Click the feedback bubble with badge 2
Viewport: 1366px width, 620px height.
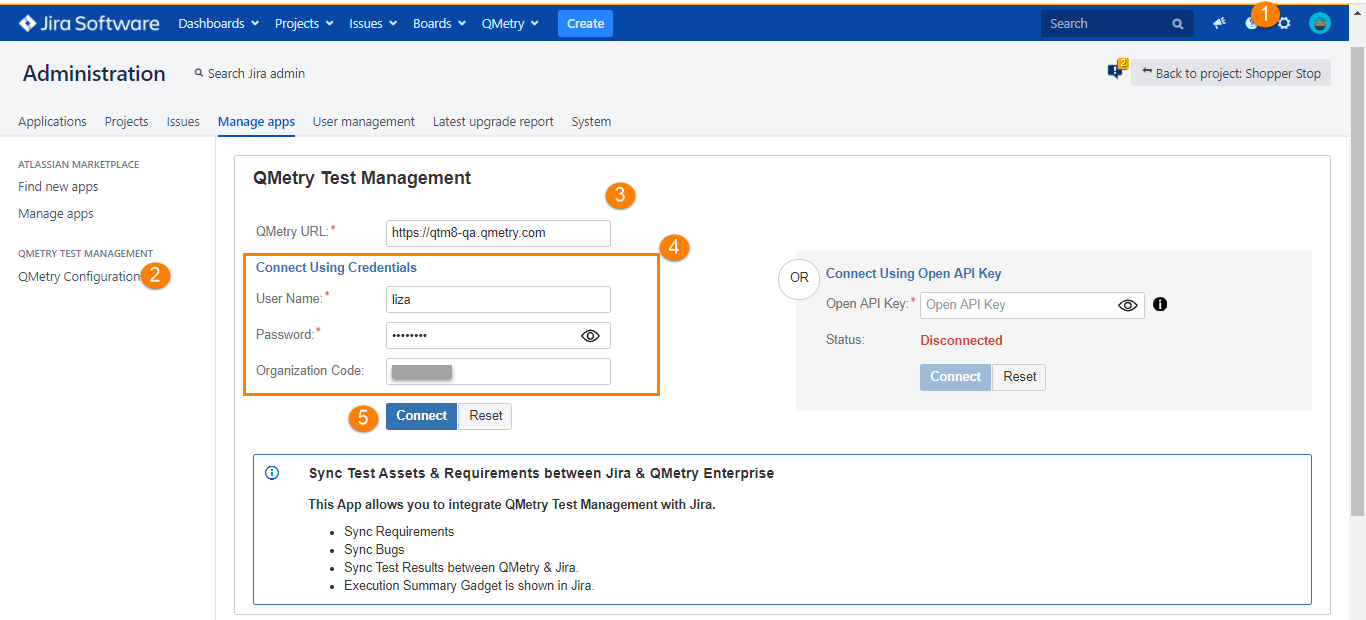pyautogui.click(x=1115, y=70)
